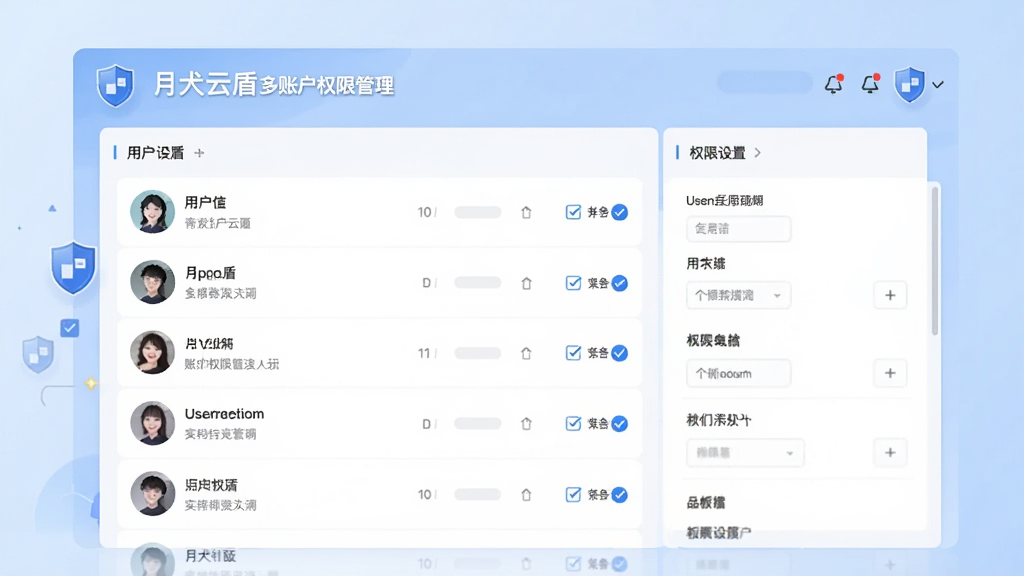Toggle the checkbox in 月ppo盾 row
The height and width of the screenshot is (576, 1024).
[x=573, y=283]
